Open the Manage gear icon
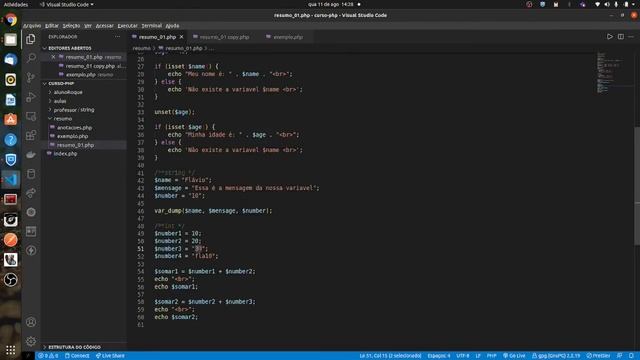The image size is (640, 360). (31, 341)
